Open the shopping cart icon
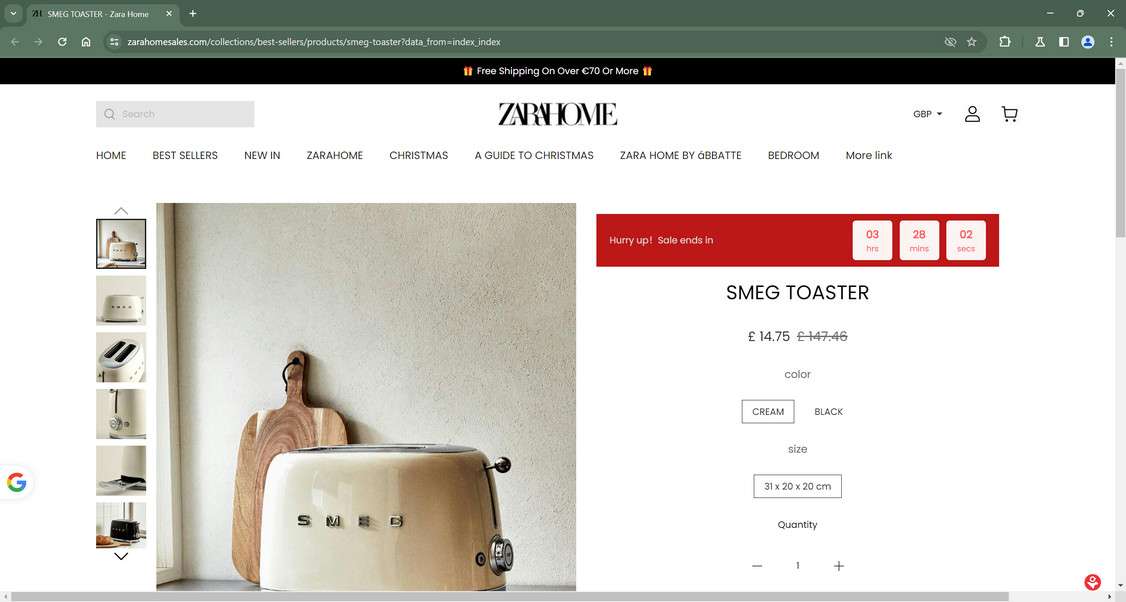Image resolution: width=1126 pixels, height=602 pixels. (1009, 114)
